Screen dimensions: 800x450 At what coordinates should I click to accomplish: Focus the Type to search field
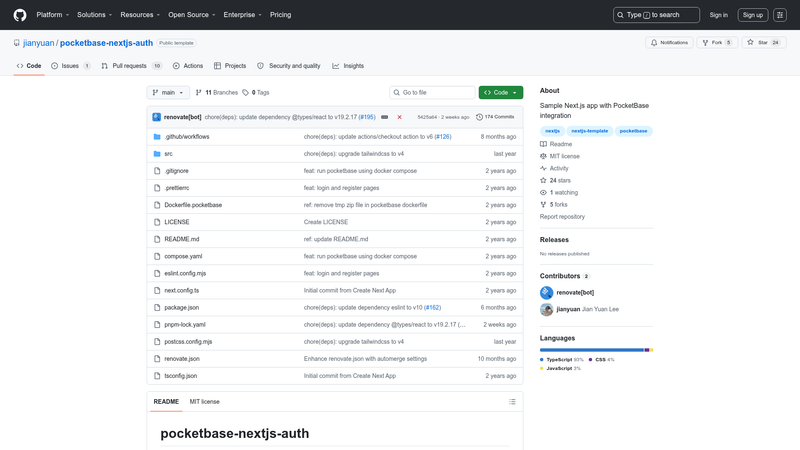(x=656, y=15)
